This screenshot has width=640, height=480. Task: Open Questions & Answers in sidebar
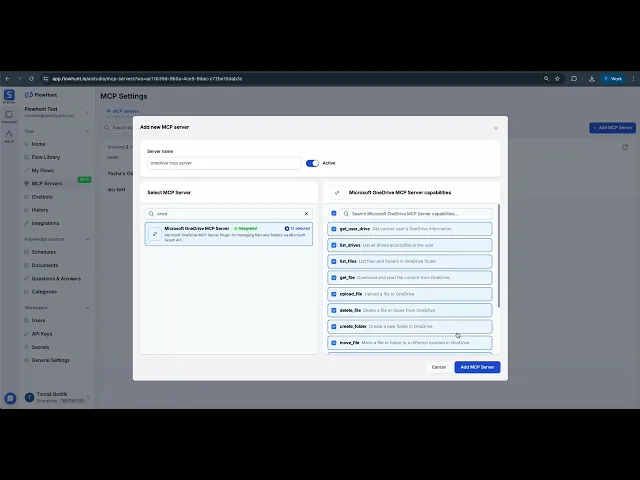pos(56,279)
